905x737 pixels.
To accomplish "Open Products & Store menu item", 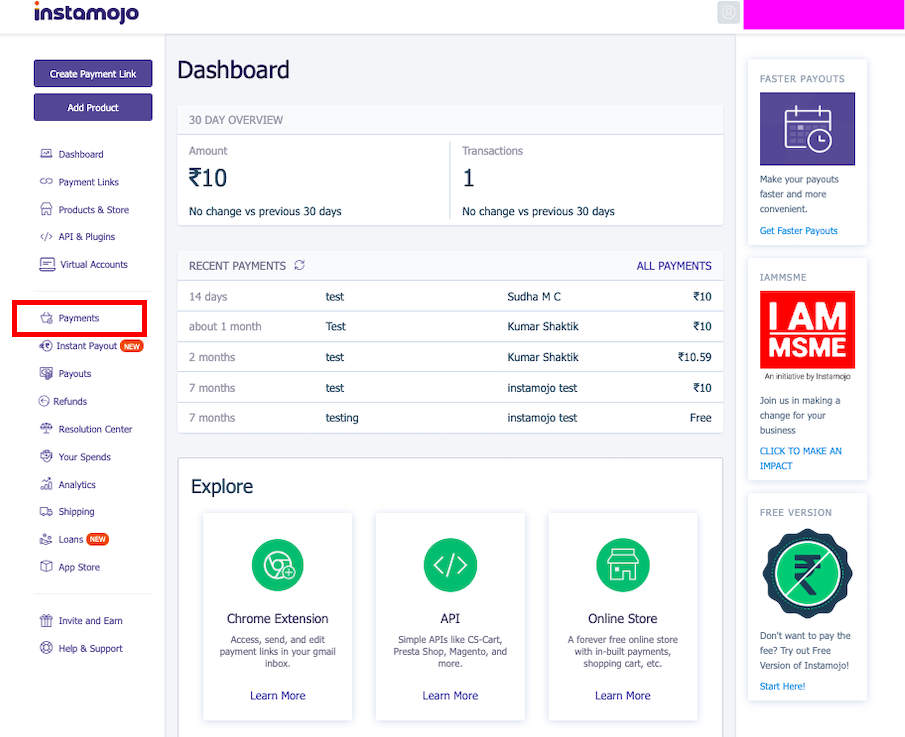I will [x=94, y=209].
